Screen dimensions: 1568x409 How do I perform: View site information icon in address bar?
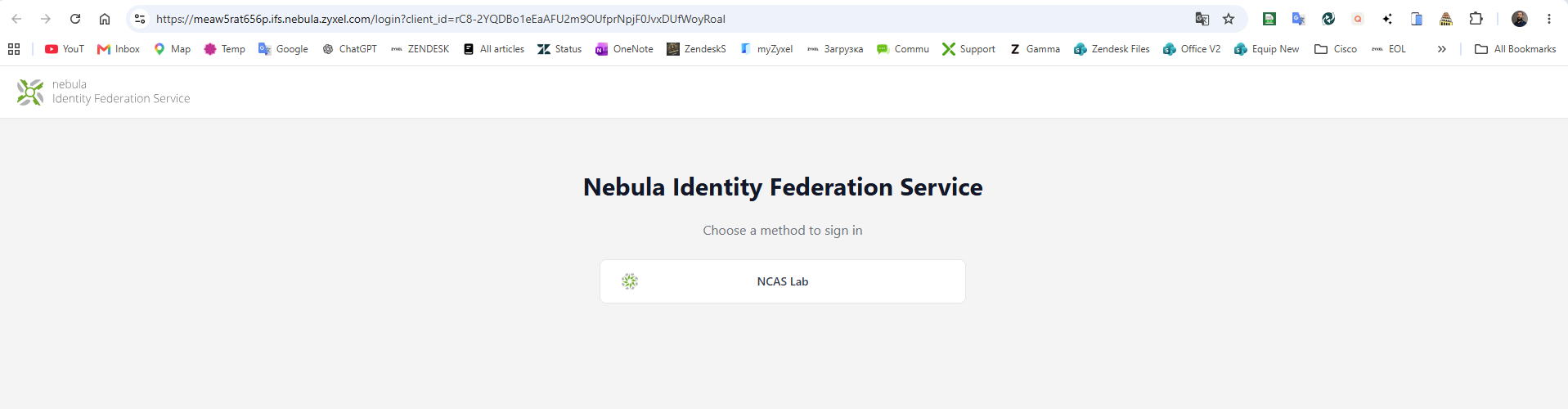tap(140, 19)
